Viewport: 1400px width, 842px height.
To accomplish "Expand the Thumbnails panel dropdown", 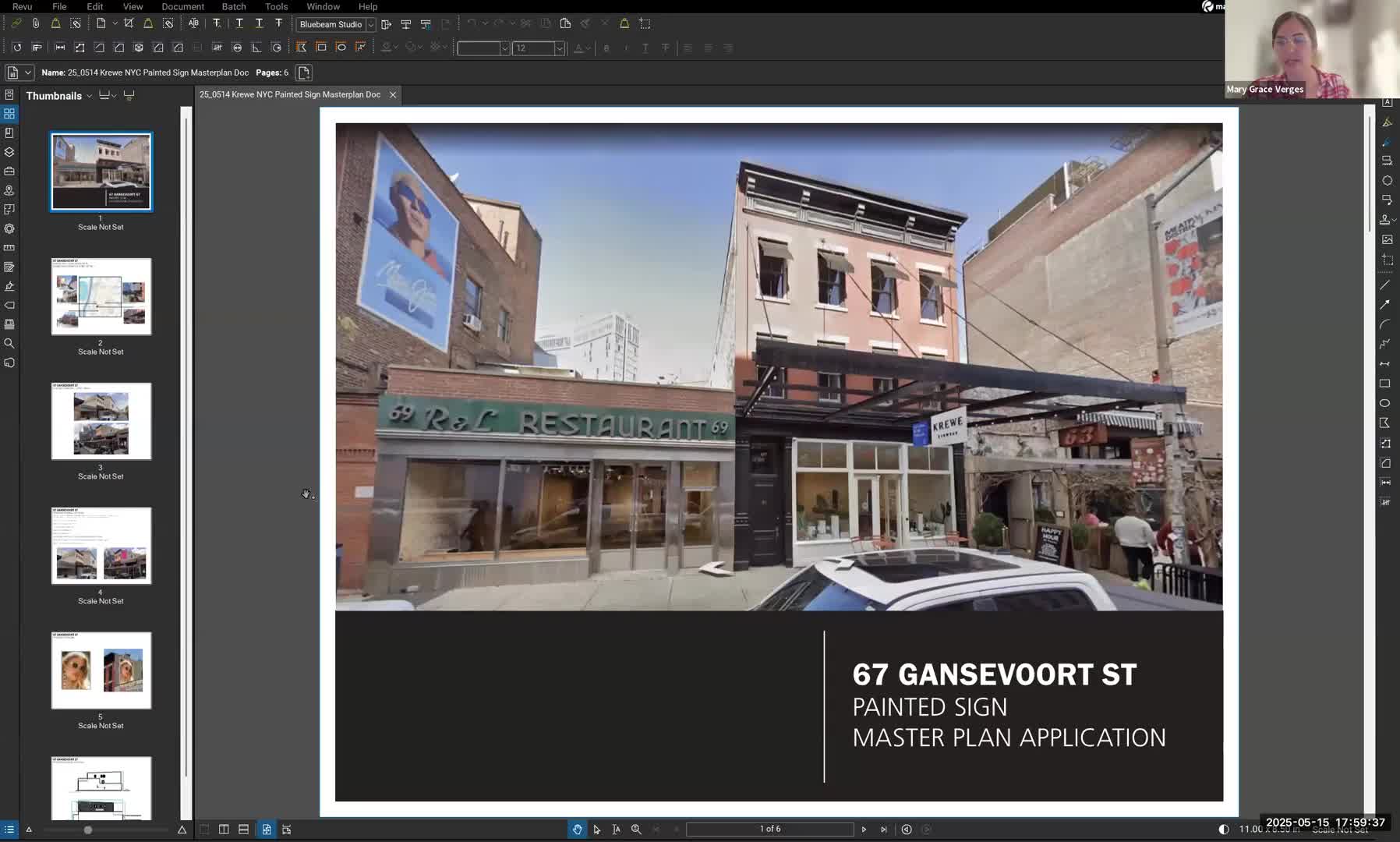I will click(x=89, y=96).
